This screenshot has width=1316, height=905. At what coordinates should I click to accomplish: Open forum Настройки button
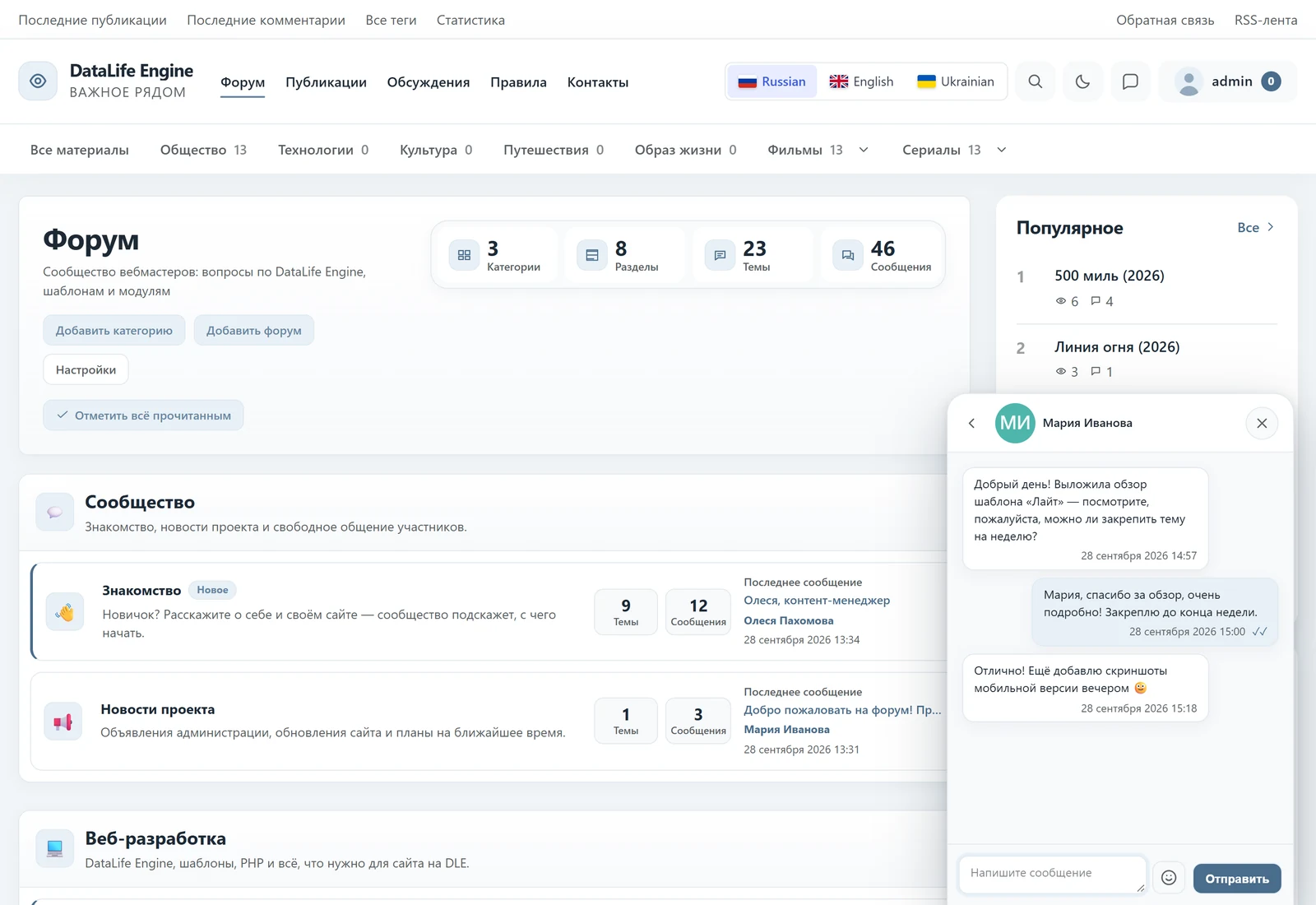coord(86,369)
